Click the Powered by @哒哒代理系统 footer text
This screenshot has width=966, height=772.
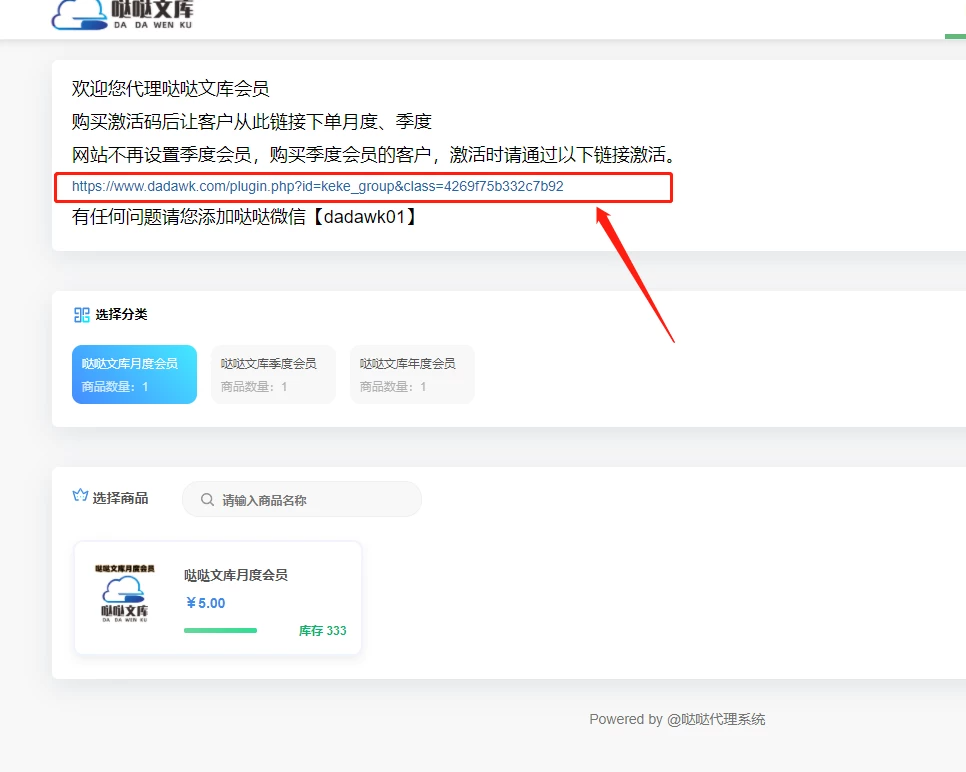(677, 720)
